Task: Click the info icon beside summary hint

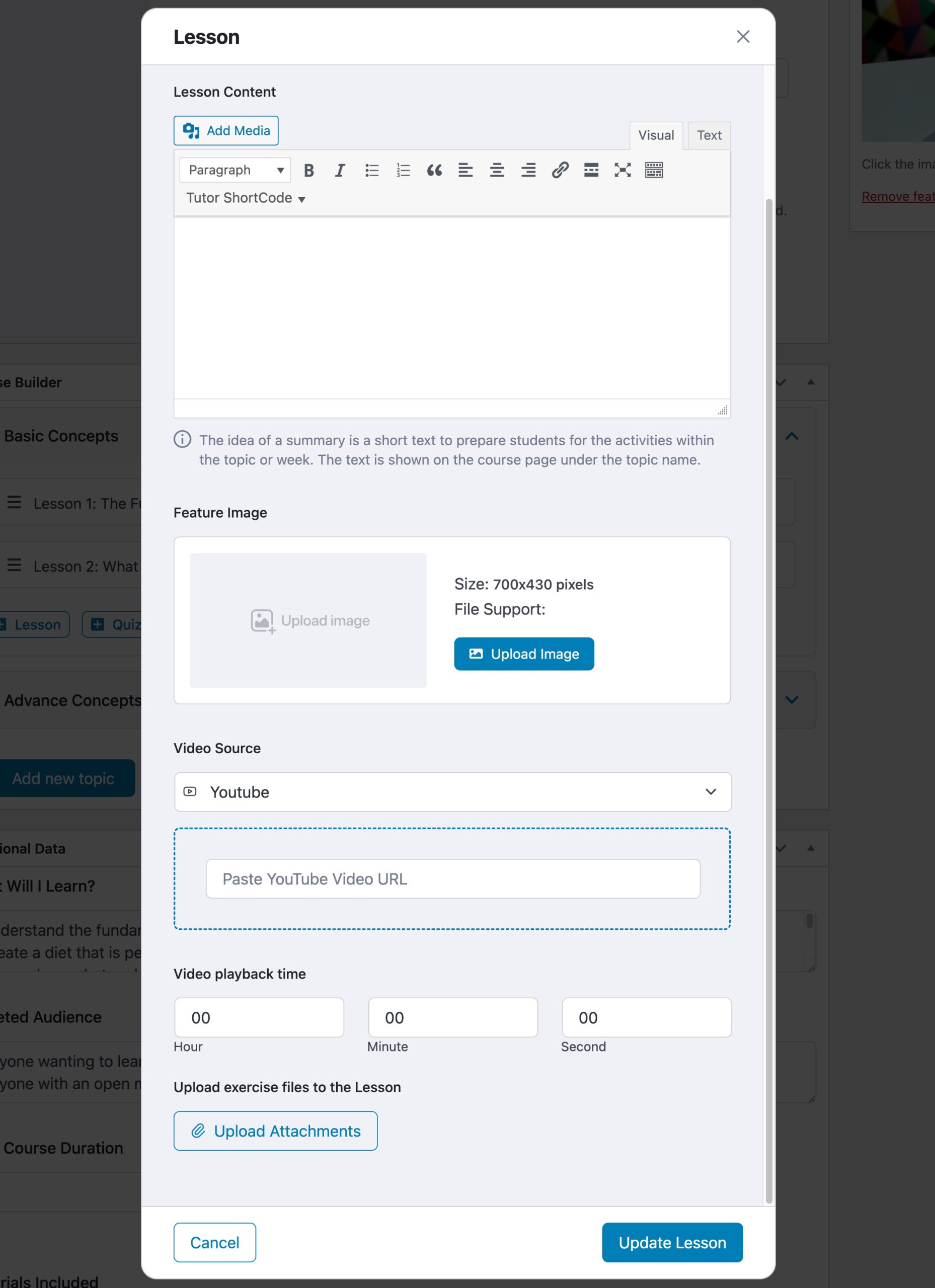Action: click(x=182, y=440)
